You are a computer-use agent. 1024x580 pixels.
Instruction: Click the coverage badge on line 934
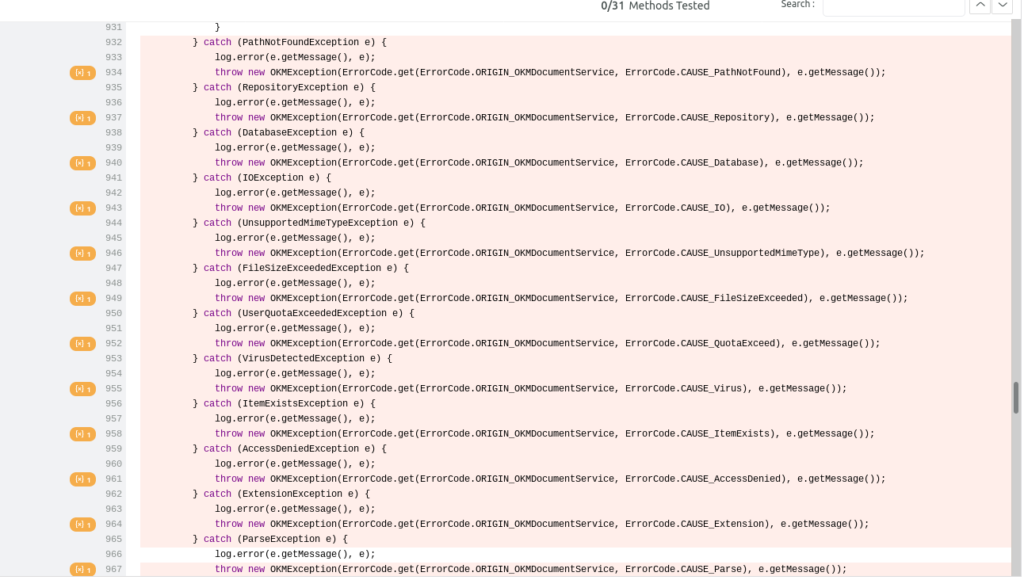click(81, 72)
